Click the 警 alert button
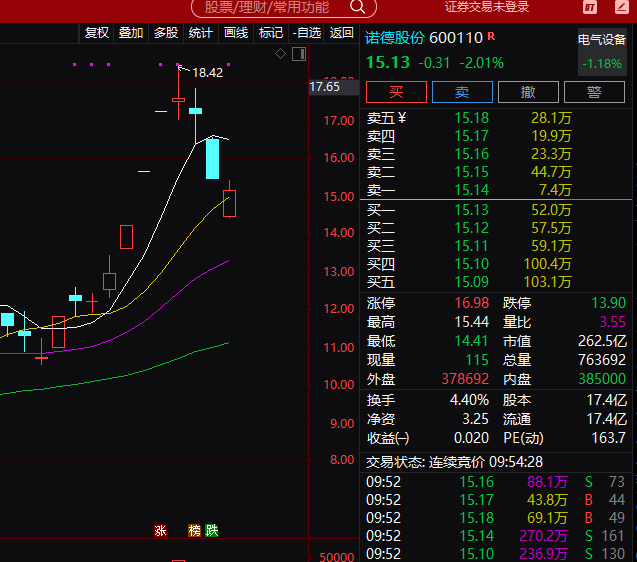This screenshot has height=562, width=637. (x=594, y=92)
